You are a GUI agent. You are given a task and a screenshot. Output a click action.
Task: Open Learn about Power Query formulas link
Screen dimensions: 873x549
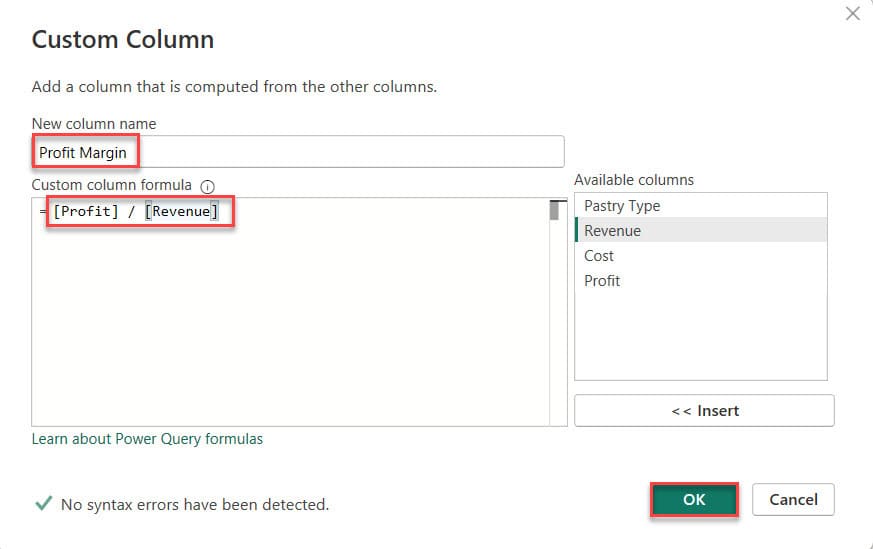[x=147, y=439]
